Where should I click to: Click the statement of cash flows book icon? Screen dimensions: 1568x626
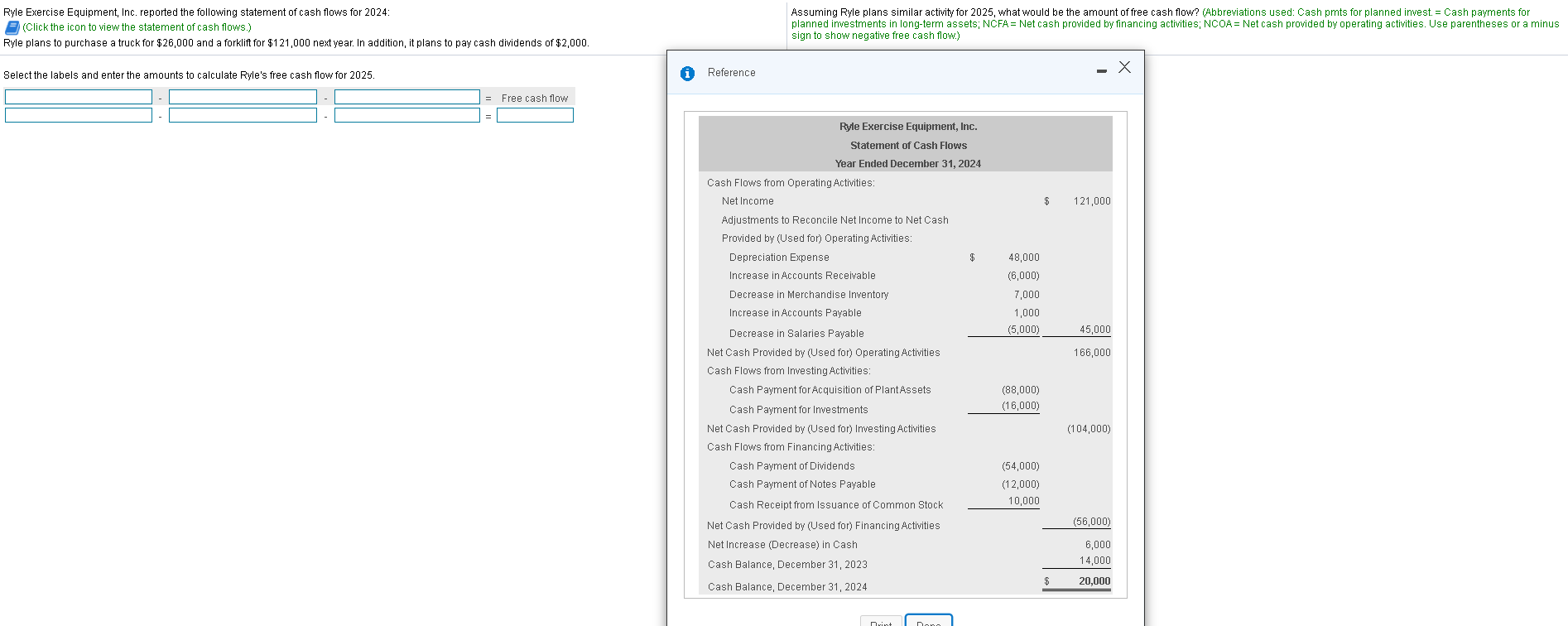click(x=12, y=27)
